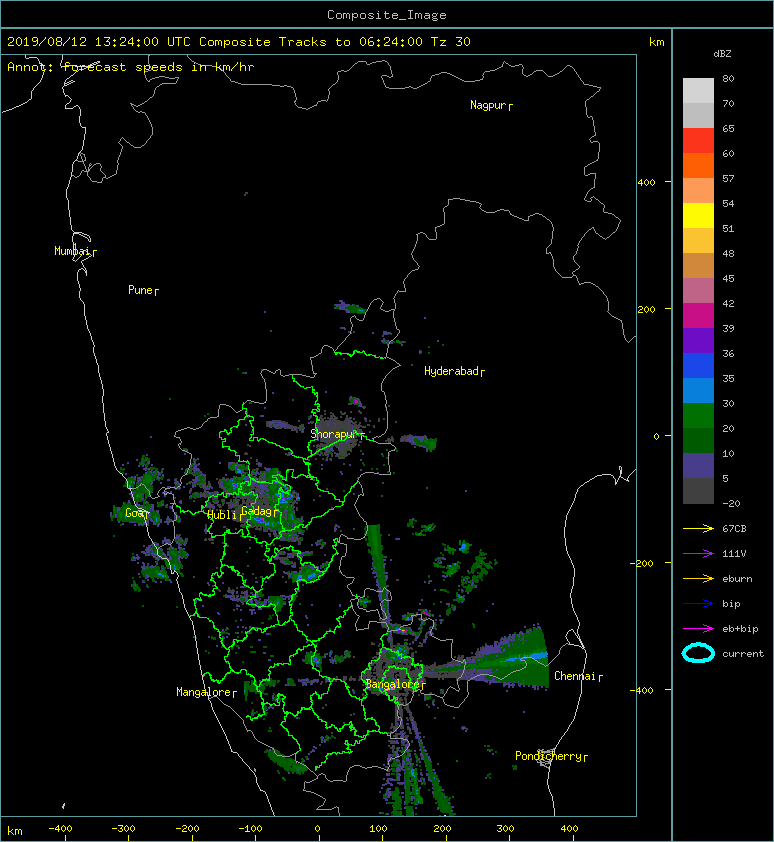Click the -20 dBZ dark grey swatch
Viewport: 774px width, 842px height.
tap(698, 491)
